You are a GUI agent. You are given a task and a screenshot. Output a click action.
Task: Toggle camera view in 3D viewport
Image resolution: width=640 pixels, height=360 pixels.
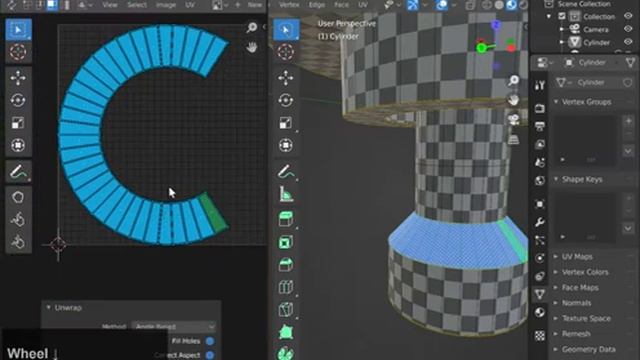(x=513, y=120)
